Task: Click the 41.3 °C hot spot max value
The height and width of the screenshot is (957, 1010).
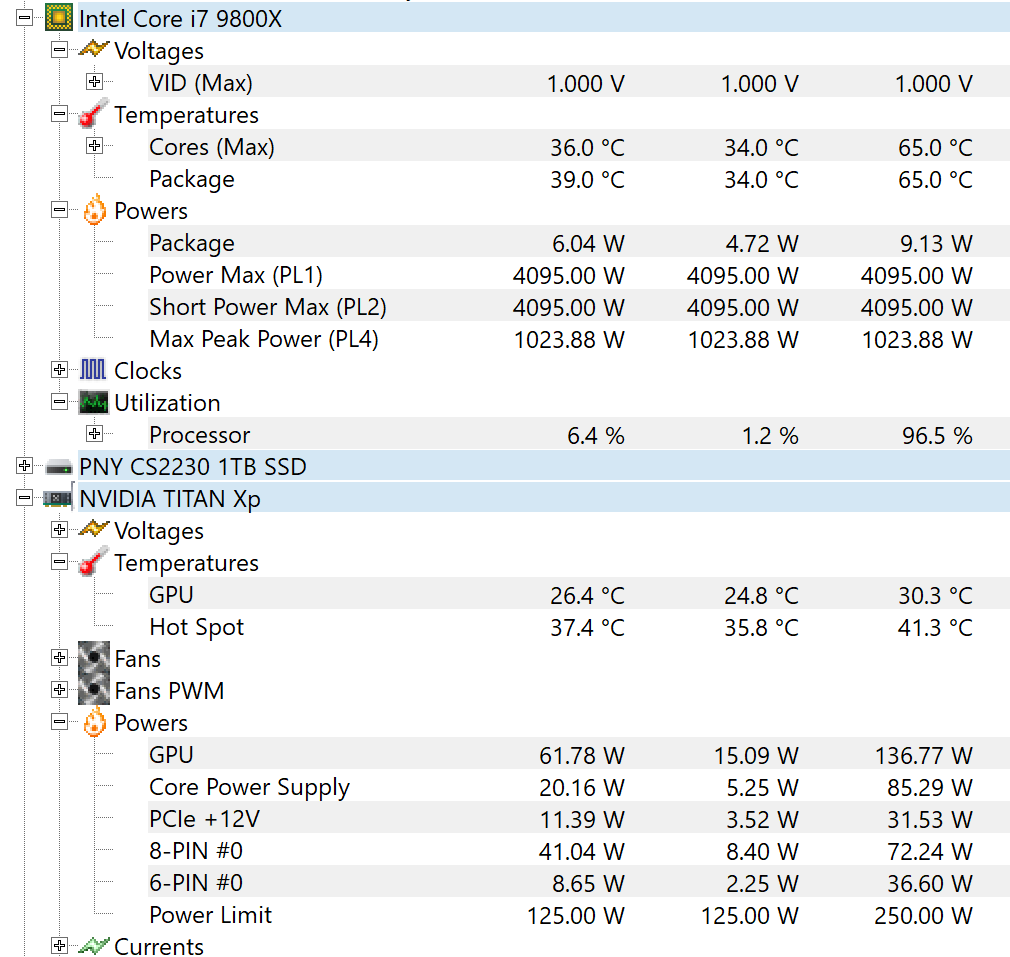Action: click(935, 627)
